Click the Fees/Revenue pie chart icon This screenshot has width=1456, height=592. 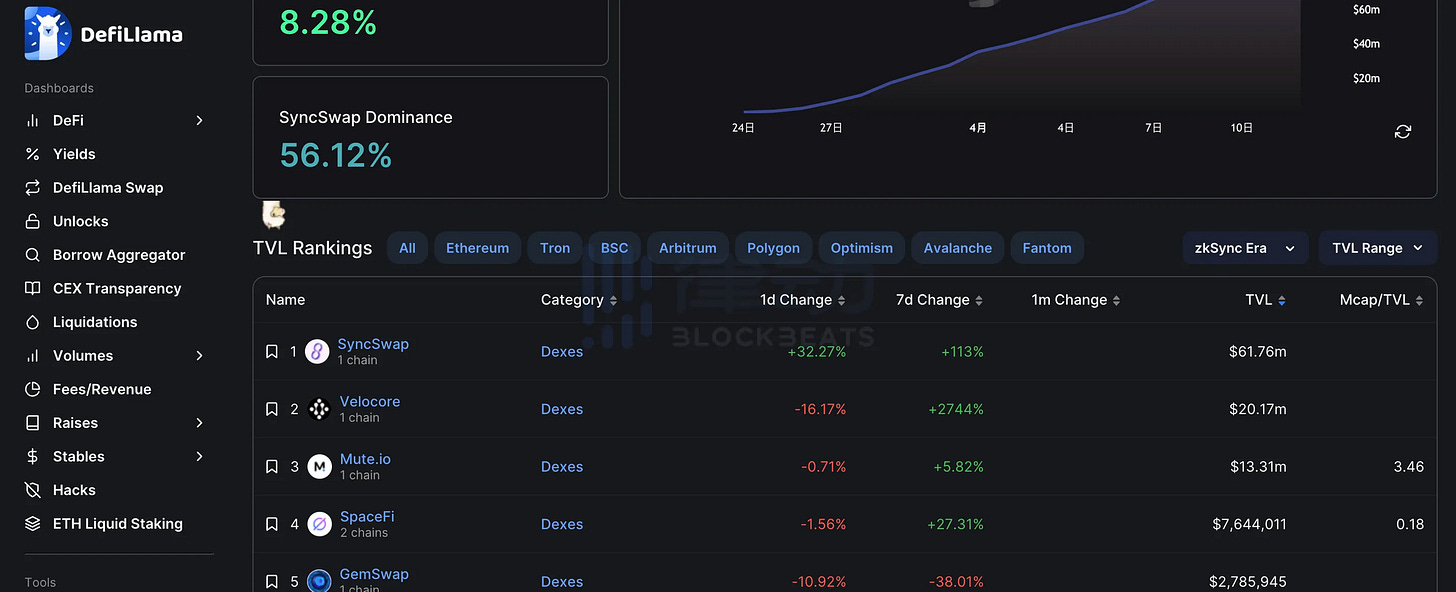click(33, 389)
